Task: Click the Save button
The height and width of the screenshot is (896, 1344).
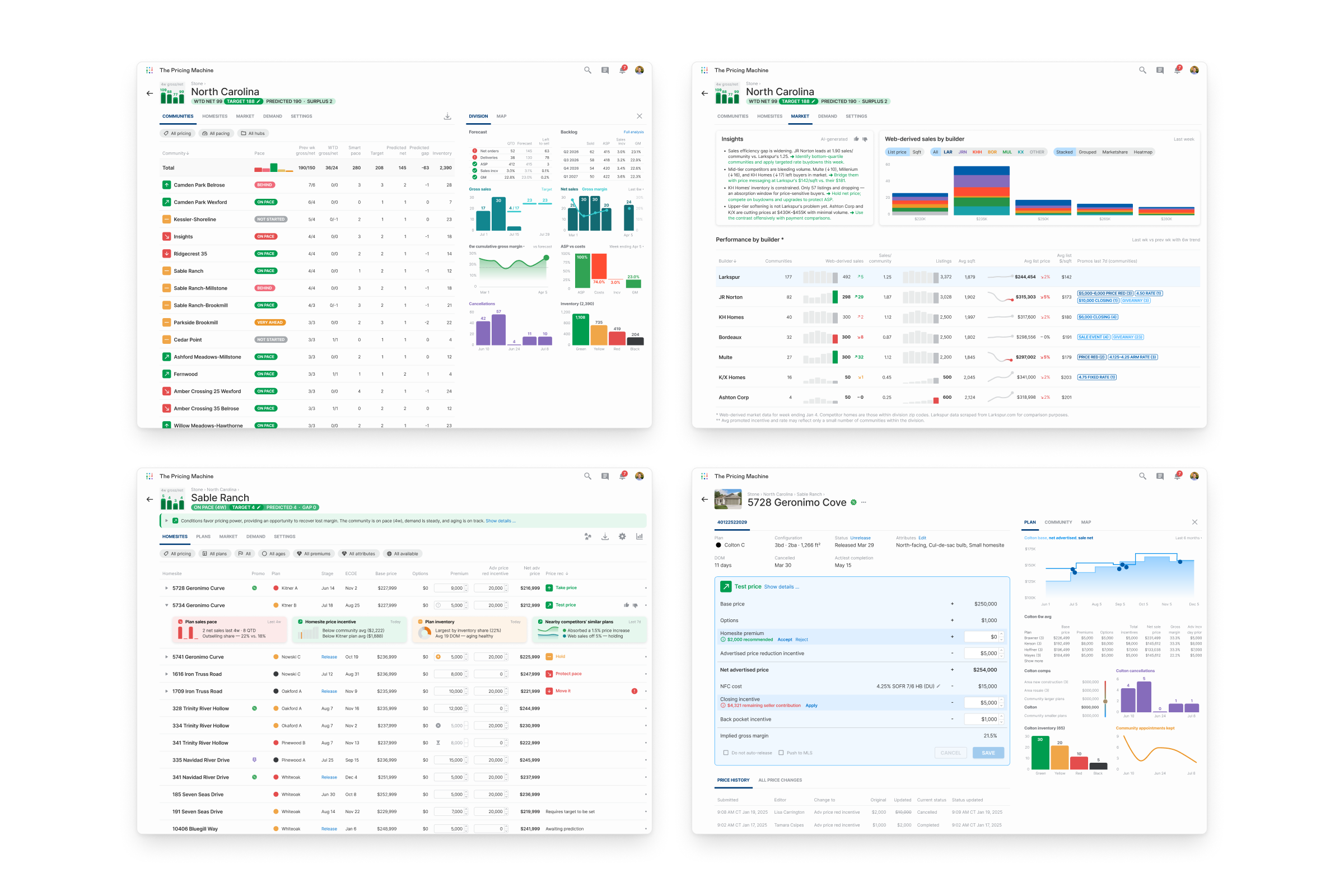Action: coord(988,753)
